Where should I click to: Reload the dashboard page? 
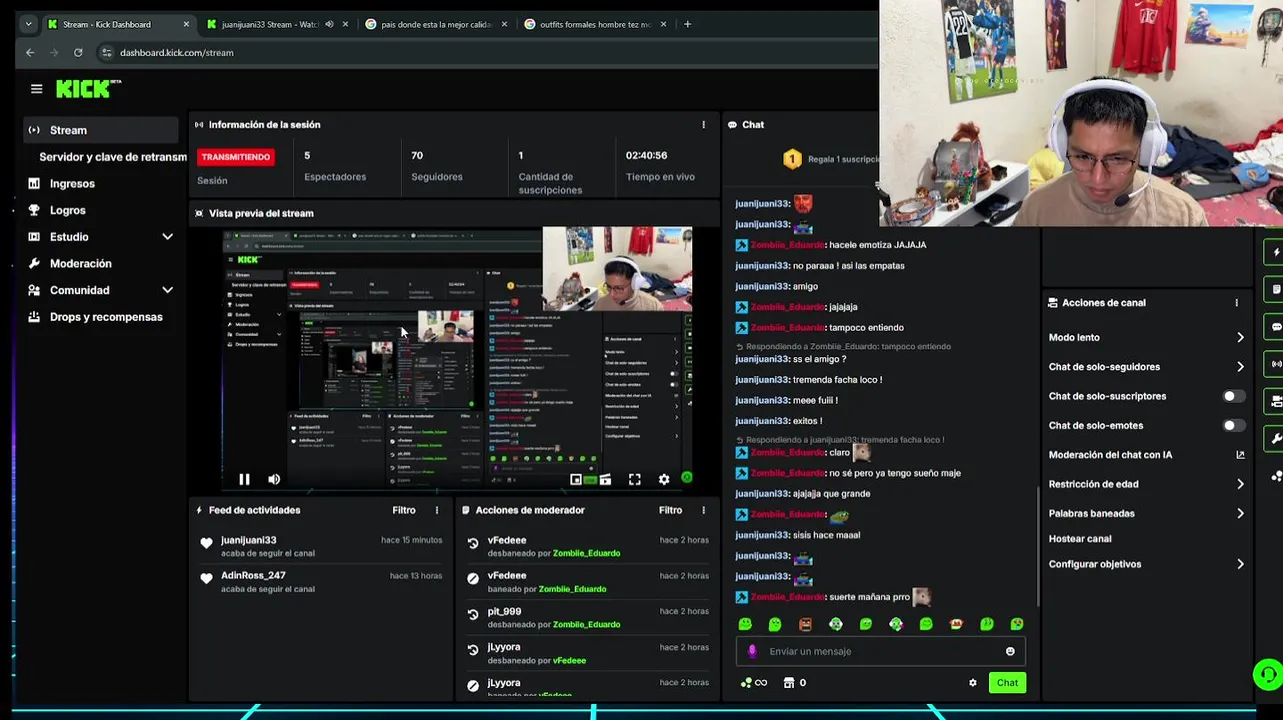click(78, 52)
